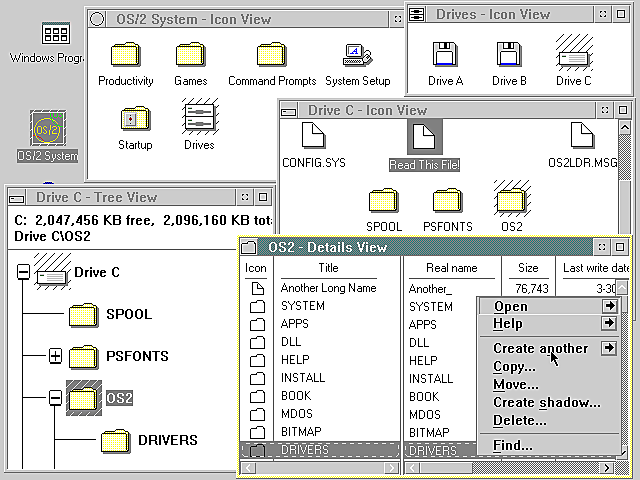Click left arrow of Details View left scrollbar
640x480 pixels.
tap(249, 467)
